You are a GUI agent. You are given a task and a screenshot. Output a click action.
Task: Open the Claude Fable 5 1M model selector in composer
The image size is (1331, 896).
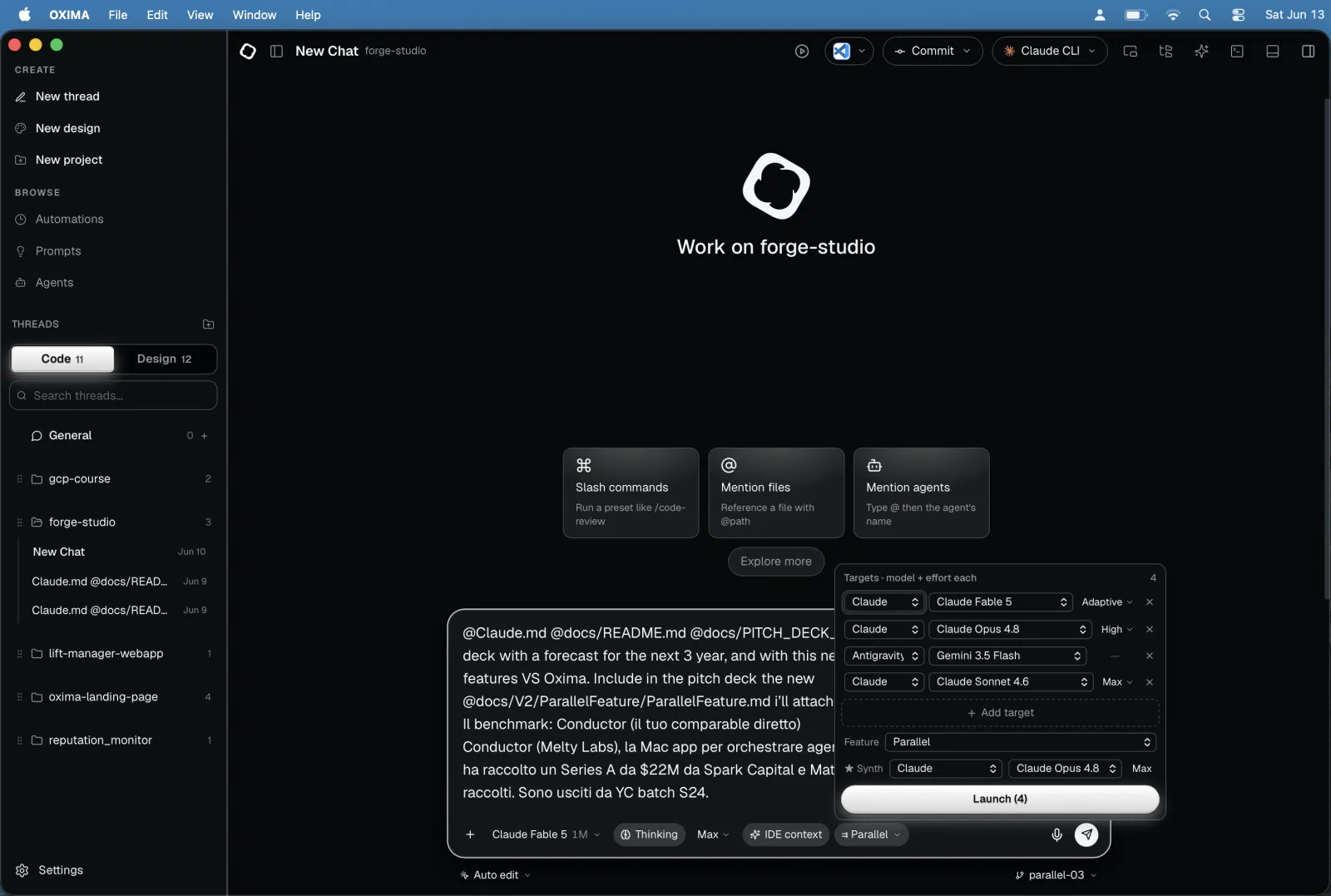(x=546, y=834)
